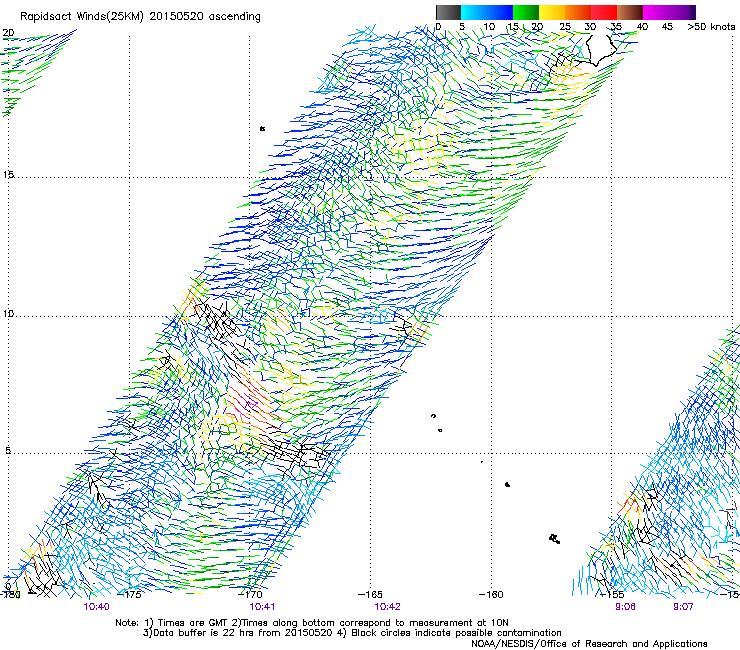Click the latitude label '5' on left axis
740x650 pixels.
pos(8,451)
